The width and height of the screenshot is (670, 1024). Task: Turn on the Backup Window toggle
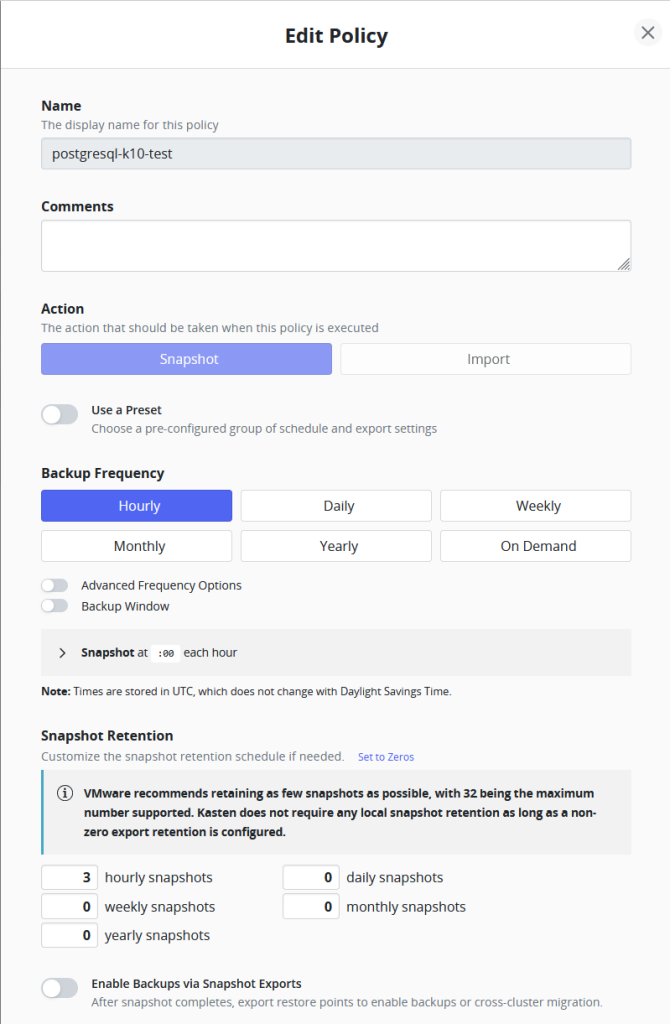click(x=55, y=606)
